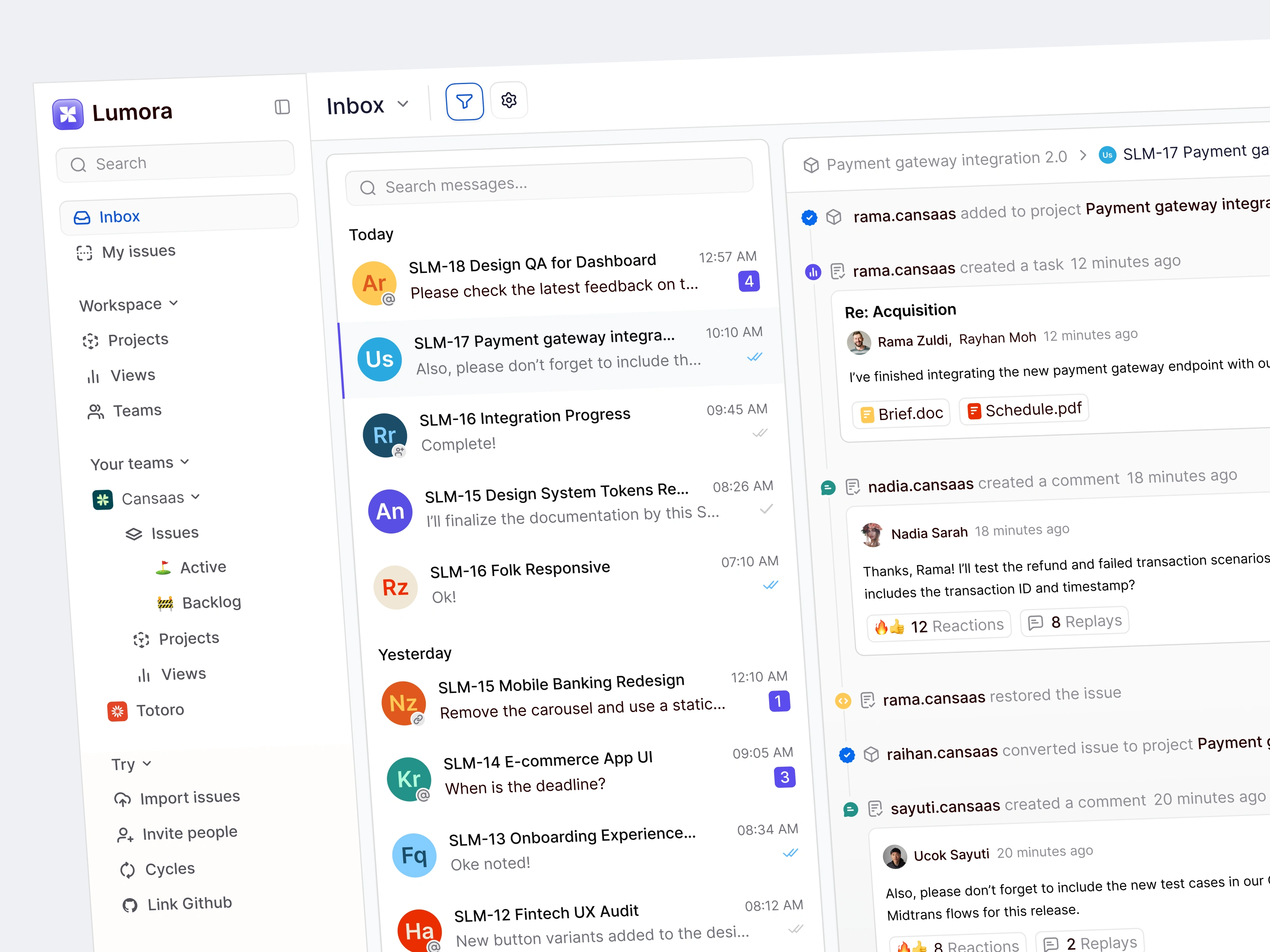Screen dimensions: 1270x952
Task: Click the Totoro red team icon
Action: click(x=118, y=712)
